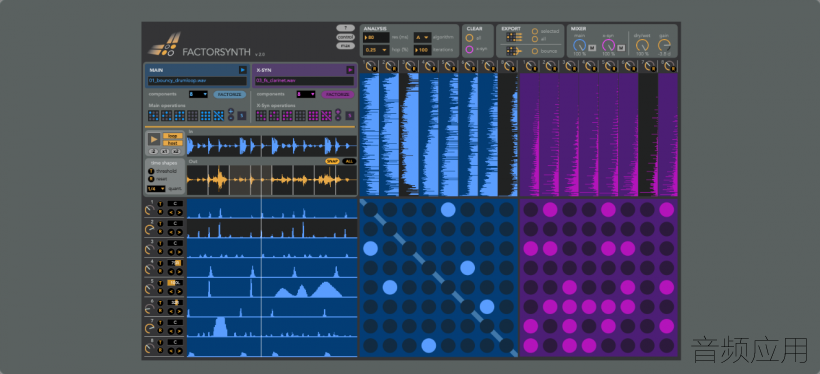This screenshot has width=820, height=374.
Task: Click the left arrow on component row 4
Action: pos(170,271)
